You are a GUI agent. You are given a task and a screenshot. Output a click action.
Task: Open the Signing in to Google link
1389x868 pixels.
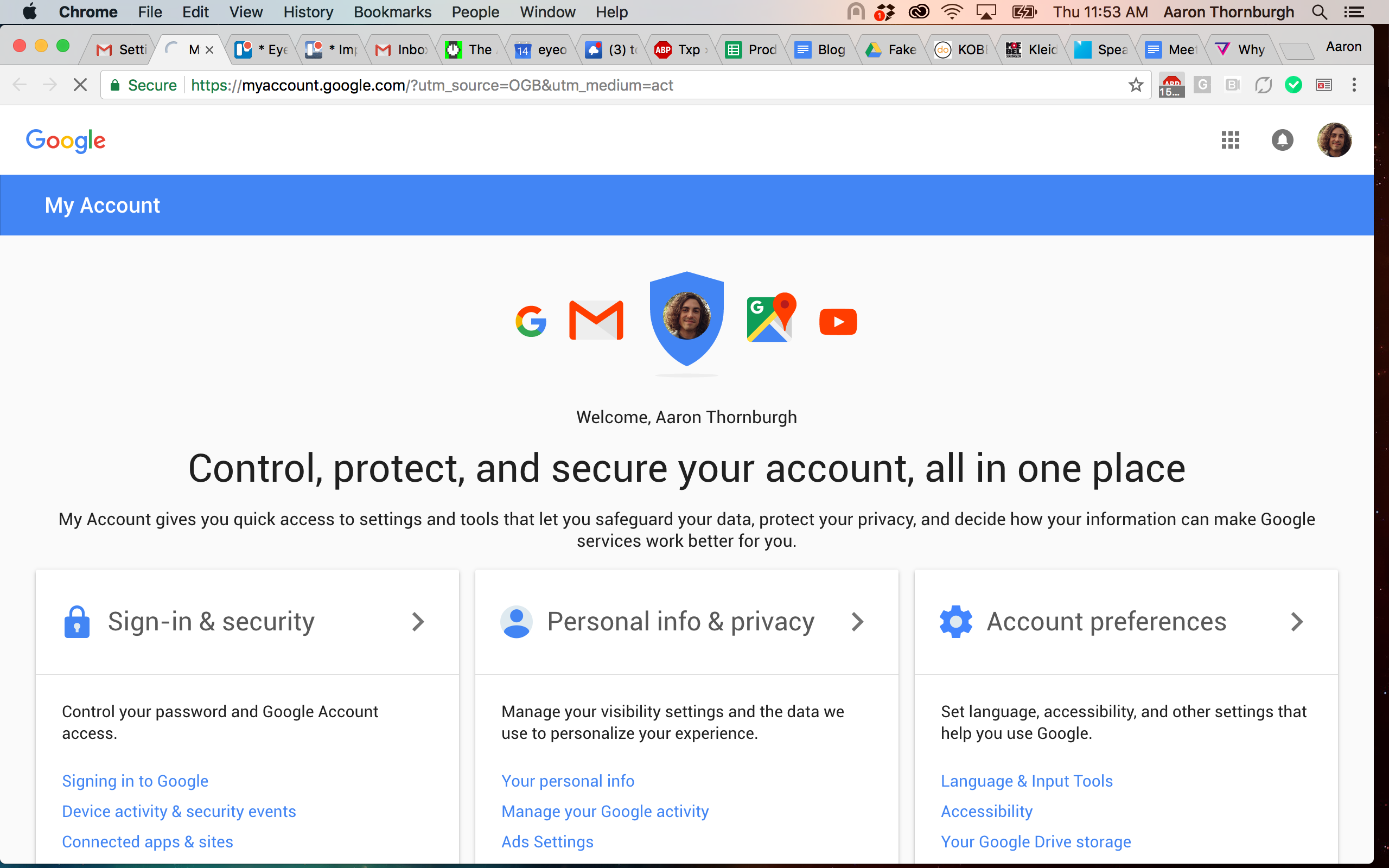pyautogui.click(x=135, y=781)
